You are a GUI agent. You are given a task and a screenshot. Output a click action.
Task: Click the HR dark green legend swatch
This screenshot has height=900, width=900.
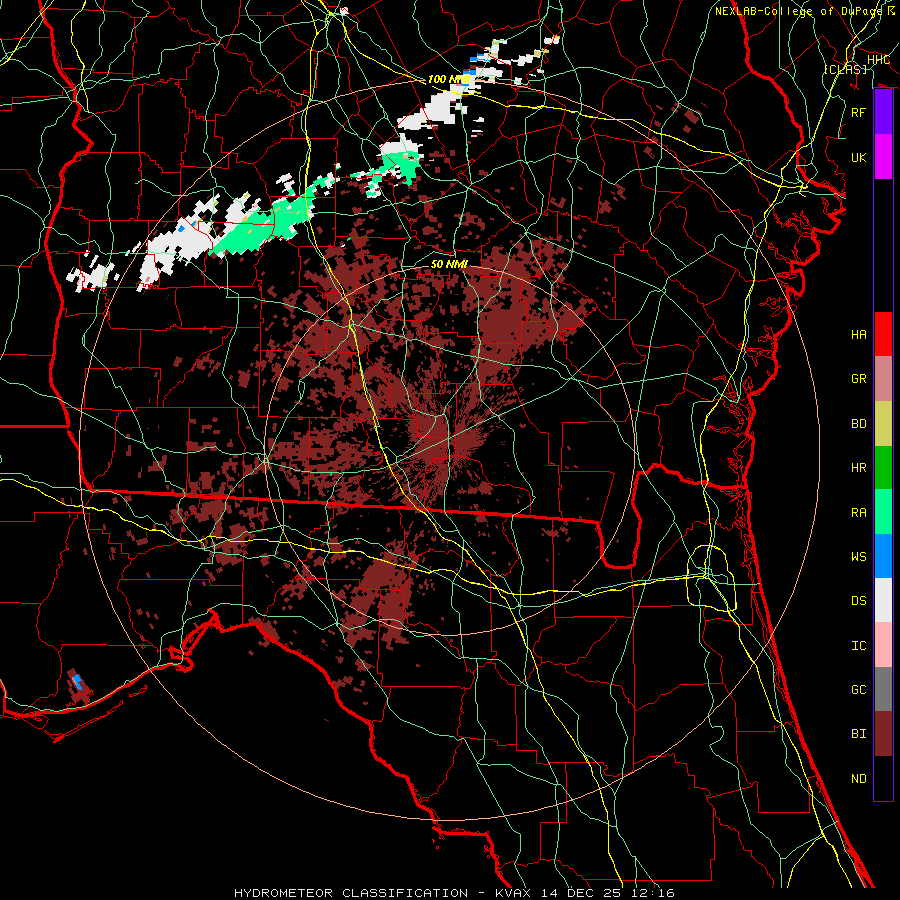[883, 468]
